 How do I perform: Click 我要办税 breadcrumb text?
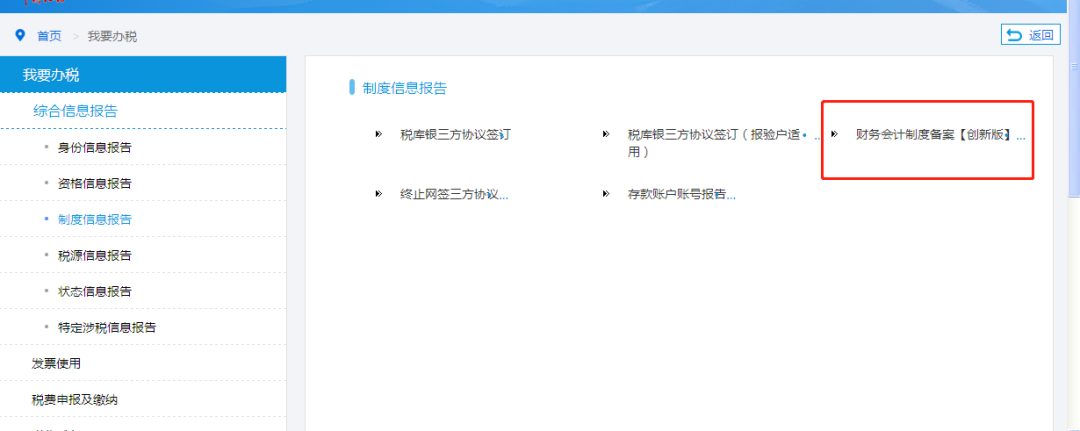112,36
